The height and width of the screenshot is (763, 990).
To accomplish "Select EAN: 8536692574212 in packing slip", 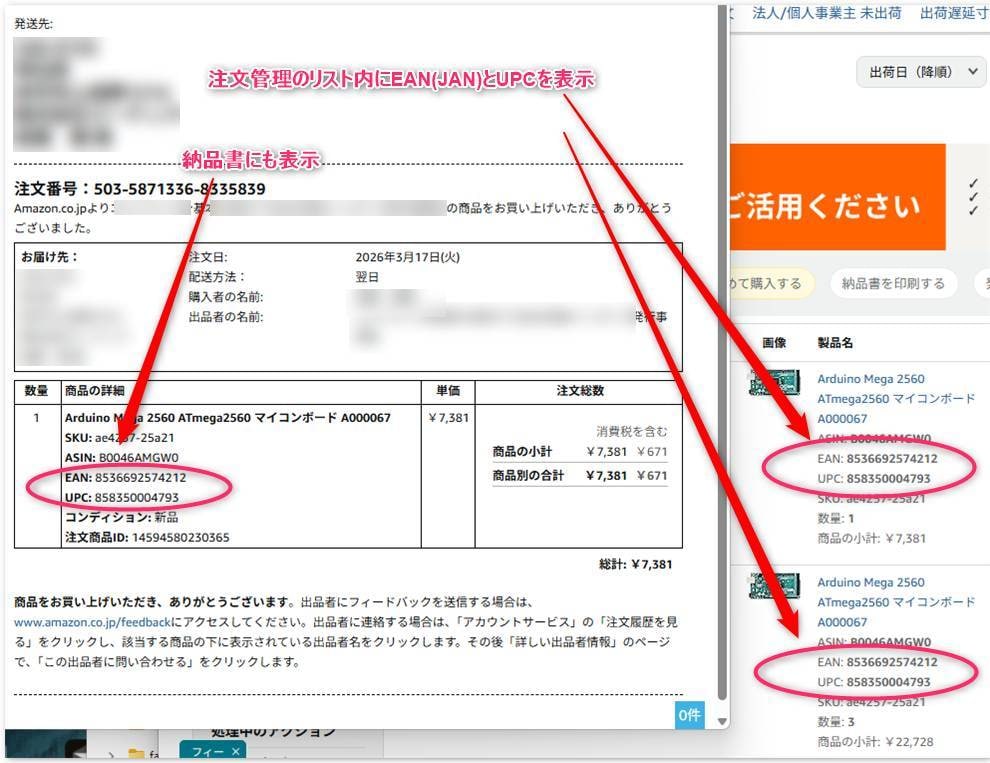I will 125,478.
